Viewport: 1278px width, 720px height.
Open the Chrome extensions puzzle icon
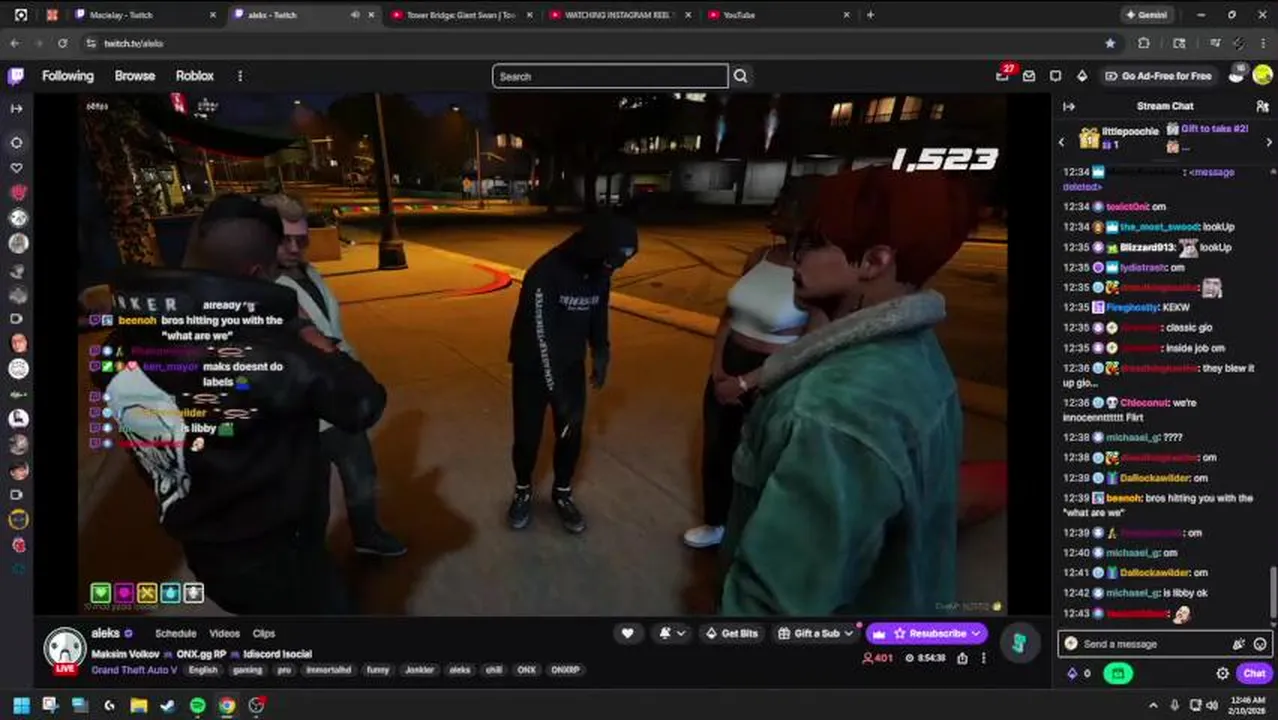pyautogui.click(x=1144, y=43)
